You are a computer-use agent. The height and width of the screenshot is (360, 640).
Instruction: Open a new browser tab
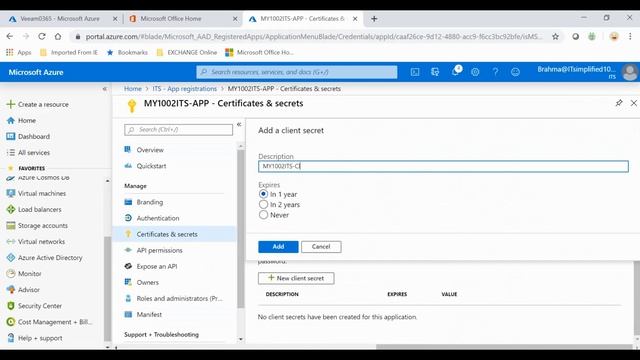point(374,18)
